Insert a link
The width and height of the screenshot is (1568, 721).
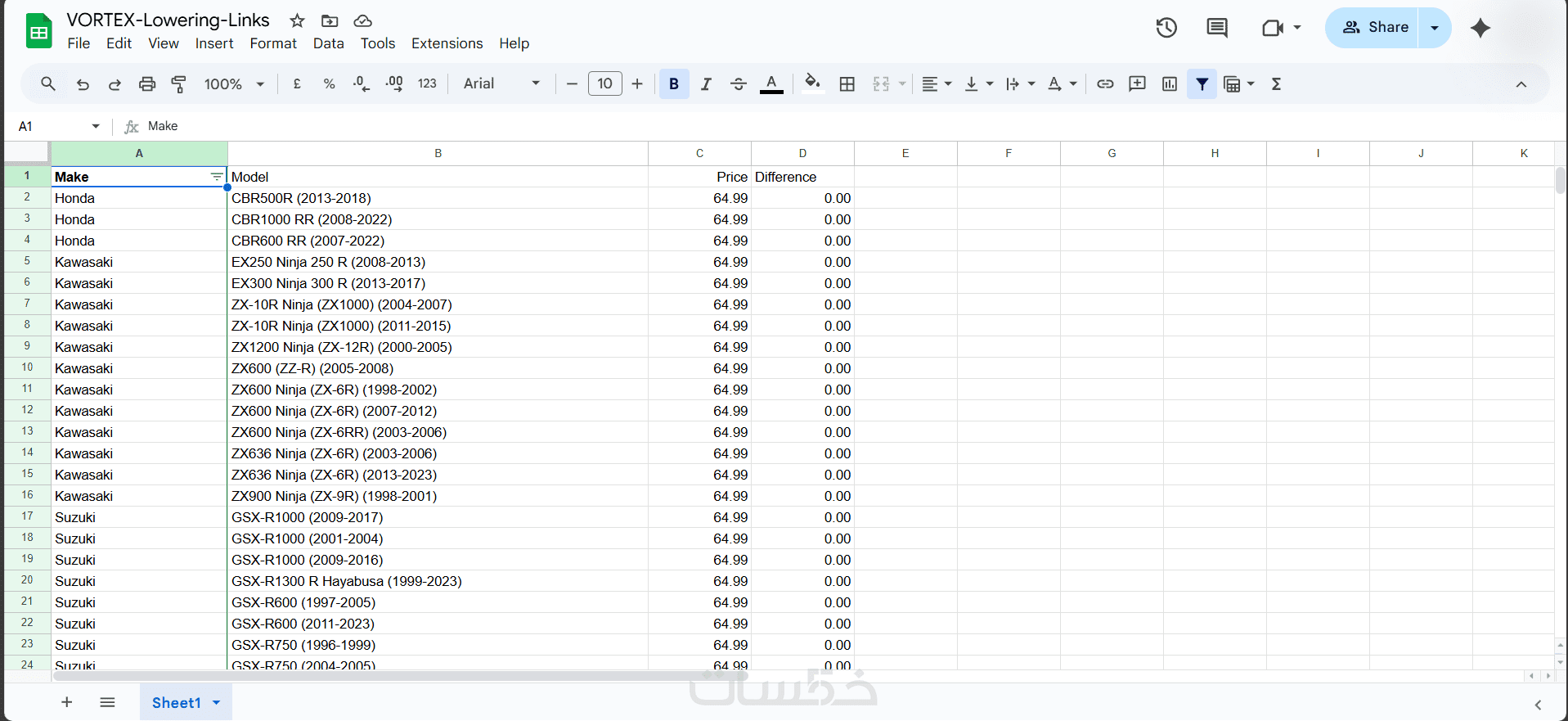(1105, 83)
